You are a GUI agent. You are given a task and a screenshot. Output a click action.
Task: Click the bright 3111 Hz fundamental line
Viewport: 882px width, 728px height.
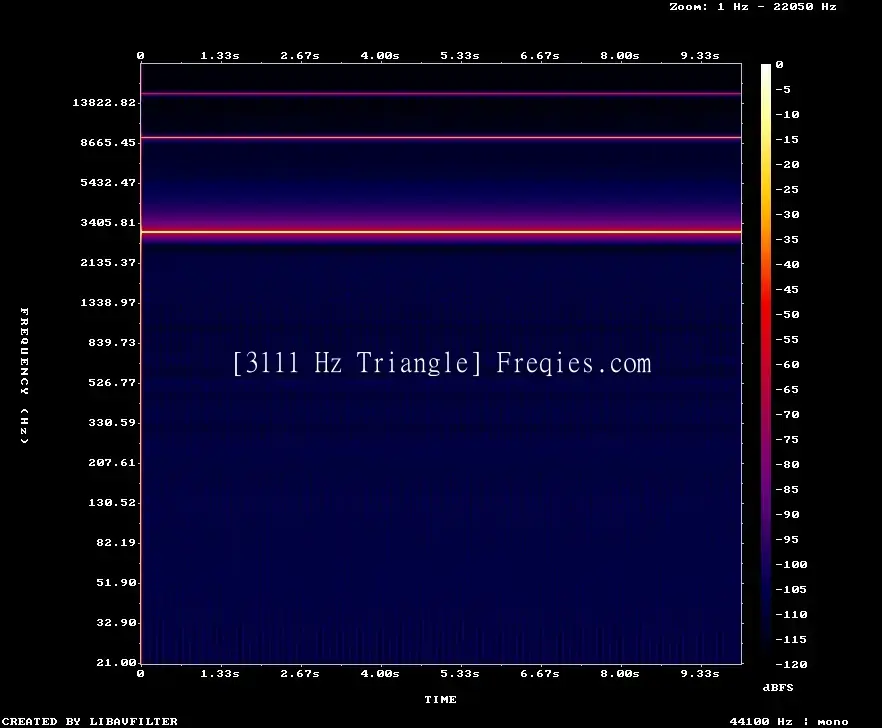tap(441, 232)
